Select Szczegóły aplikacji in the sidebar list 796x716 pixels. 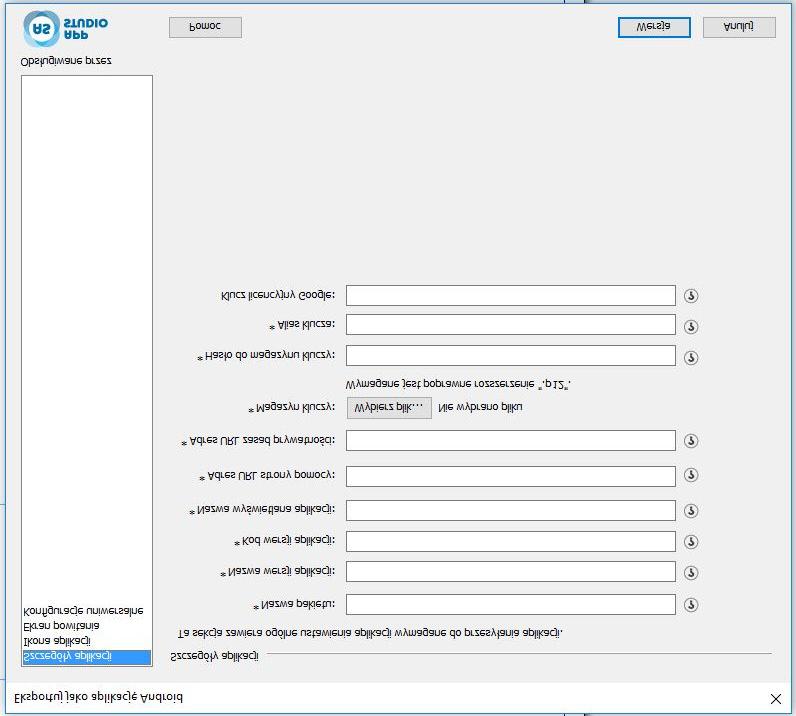[87, 657]
